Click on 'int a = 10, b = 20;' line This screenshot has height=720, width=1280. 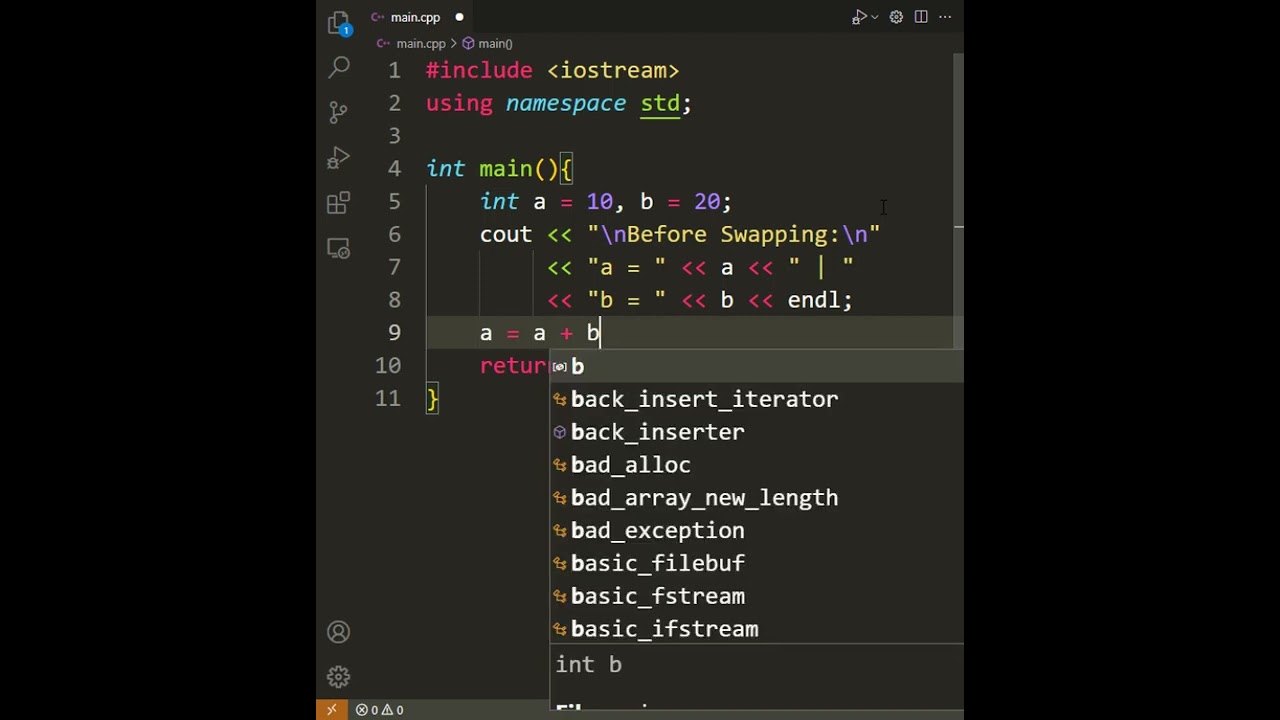coord(606,202)
